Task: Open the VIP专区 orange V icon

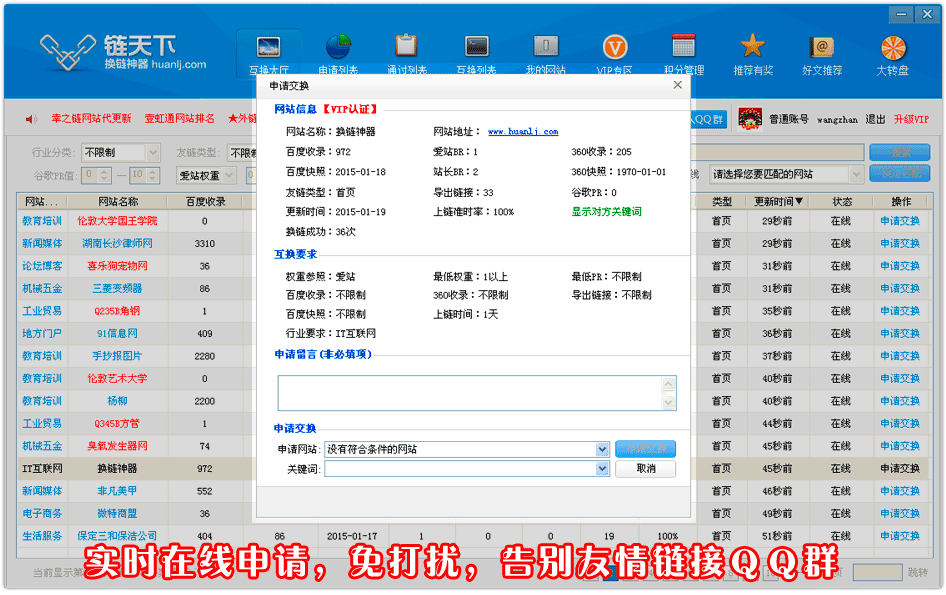Action: [615, 46]
